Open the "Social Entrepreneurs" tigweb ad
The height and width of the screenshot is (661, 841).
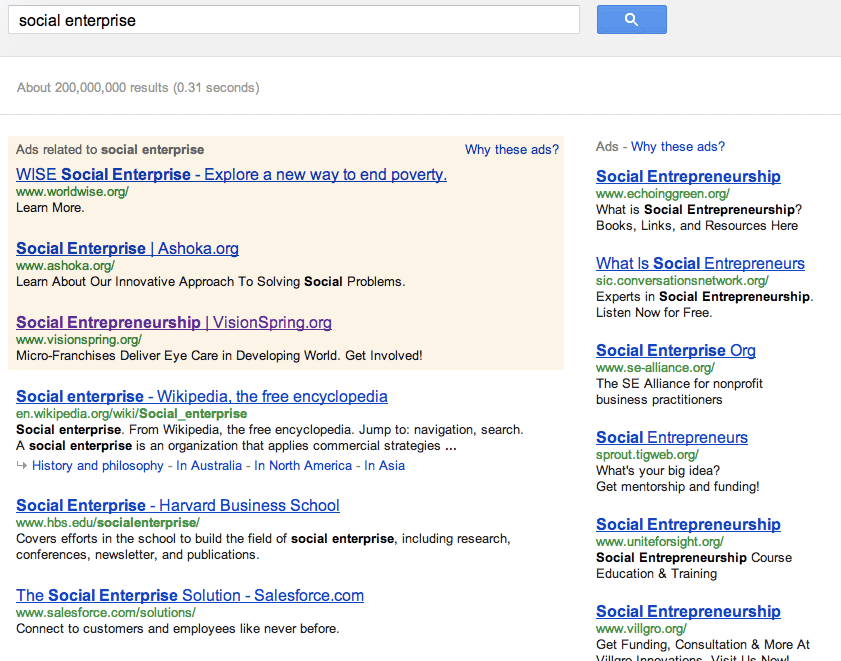tap(672, 437)
